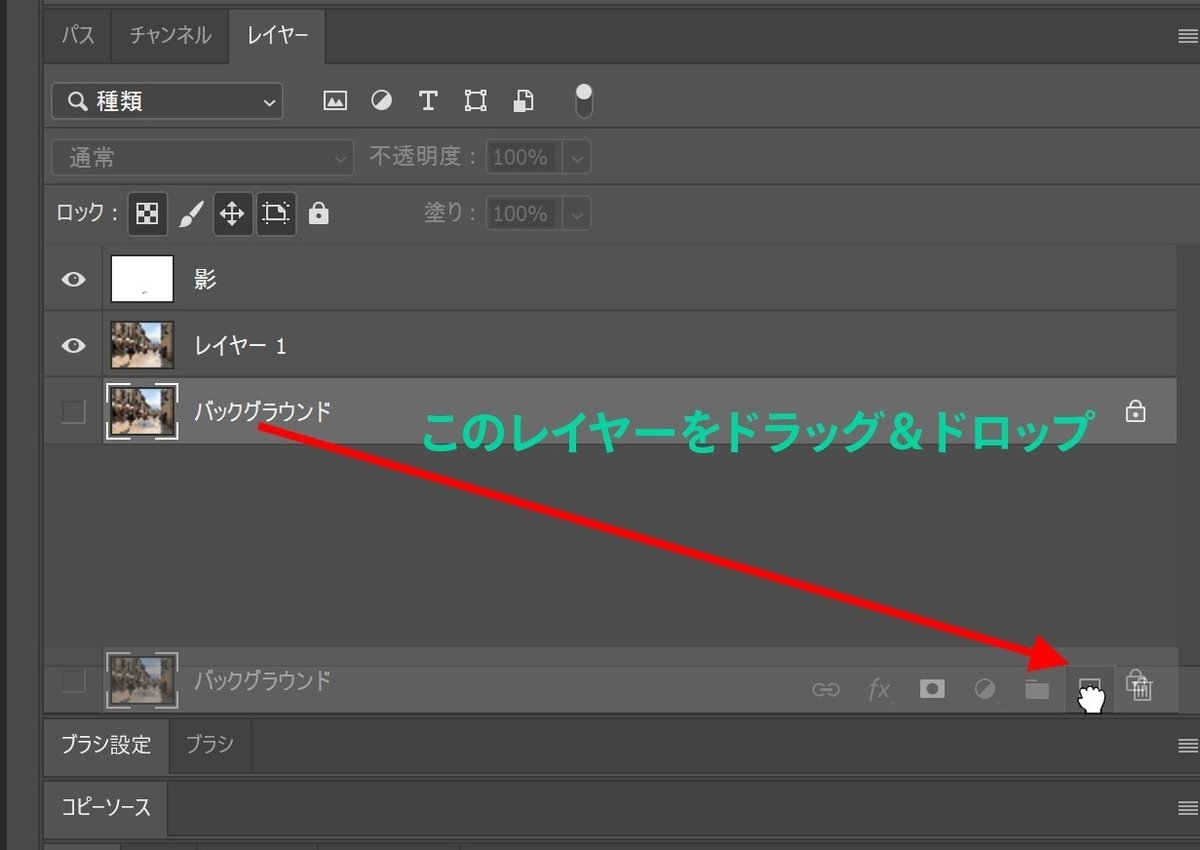
Task: Click the レイヤー 1 layer name
Action: click(x=240, y=346)
